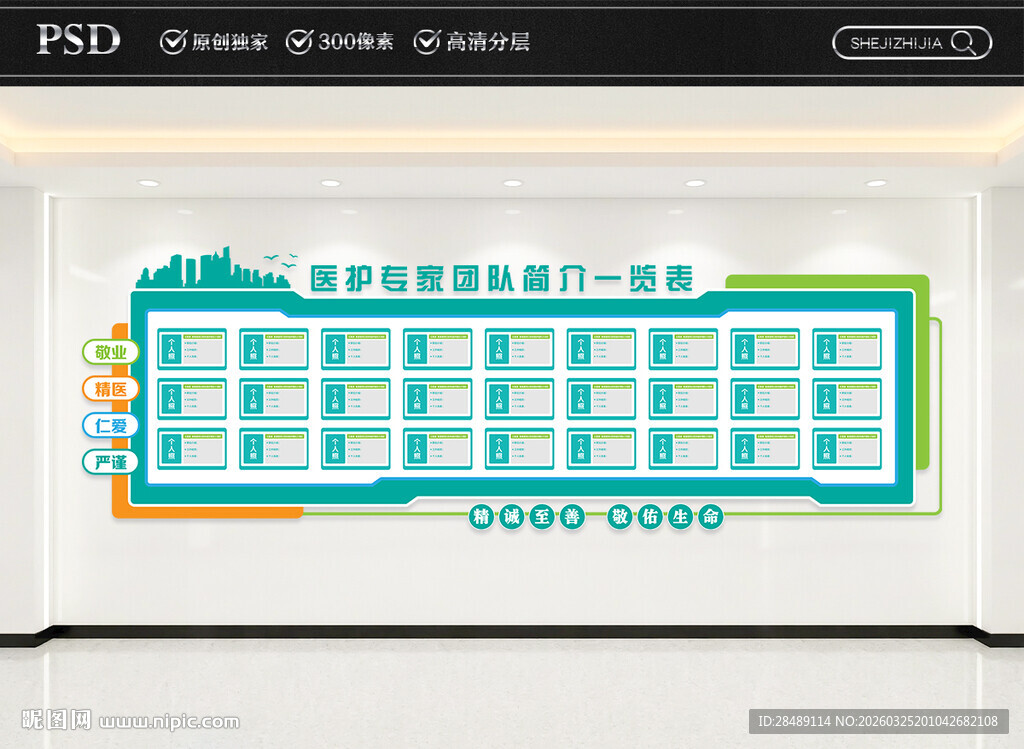Click the city skyline silhouette graphic

tap(213, 268)
